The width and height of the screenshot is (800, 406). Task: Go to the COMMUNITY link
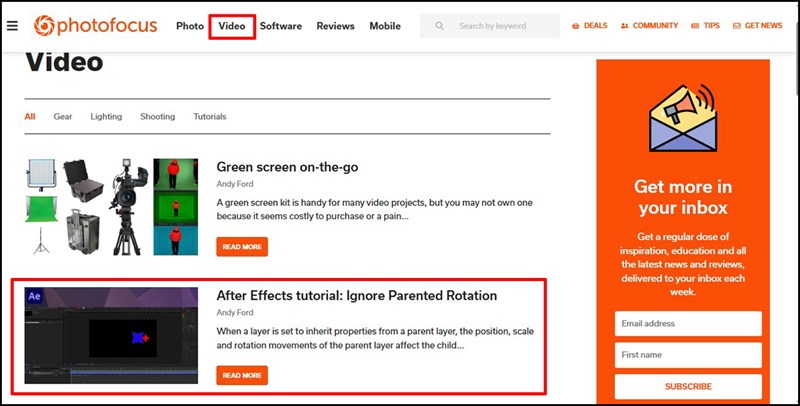655,26
